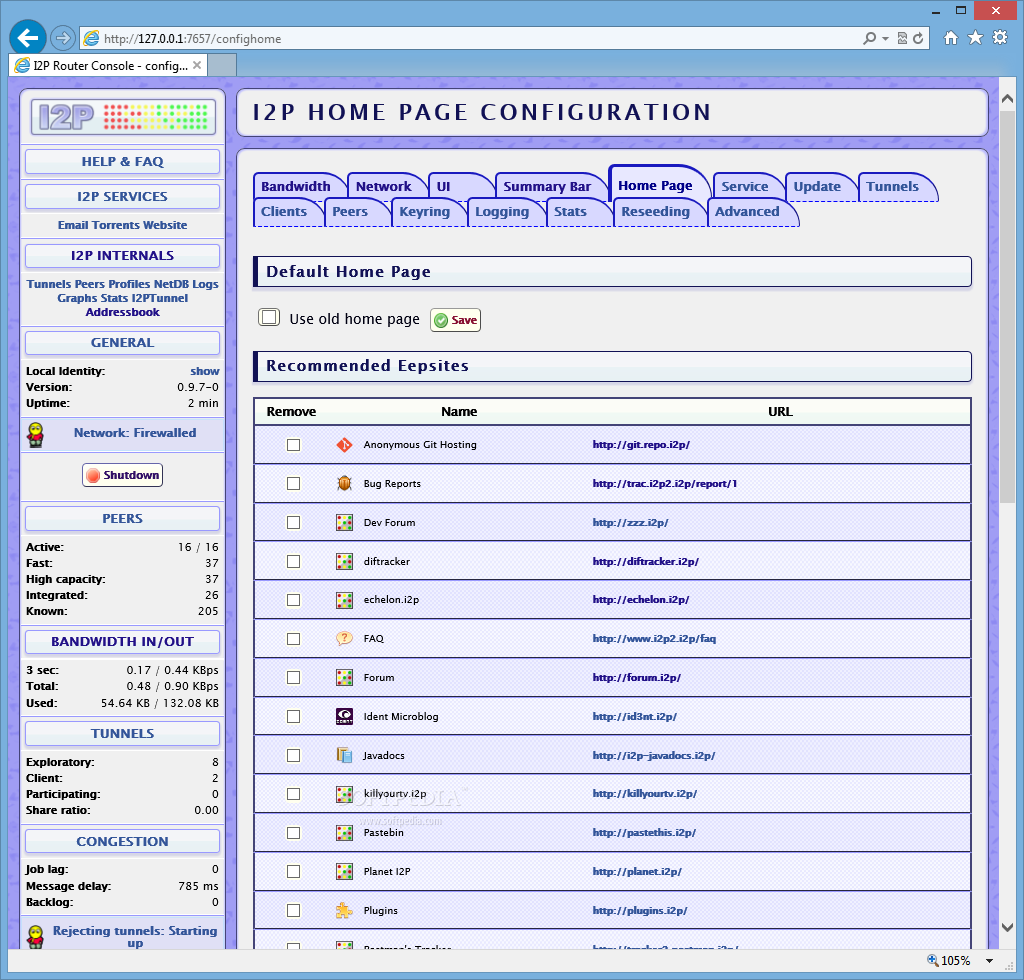Open the Graphs sidebar link

77,298
